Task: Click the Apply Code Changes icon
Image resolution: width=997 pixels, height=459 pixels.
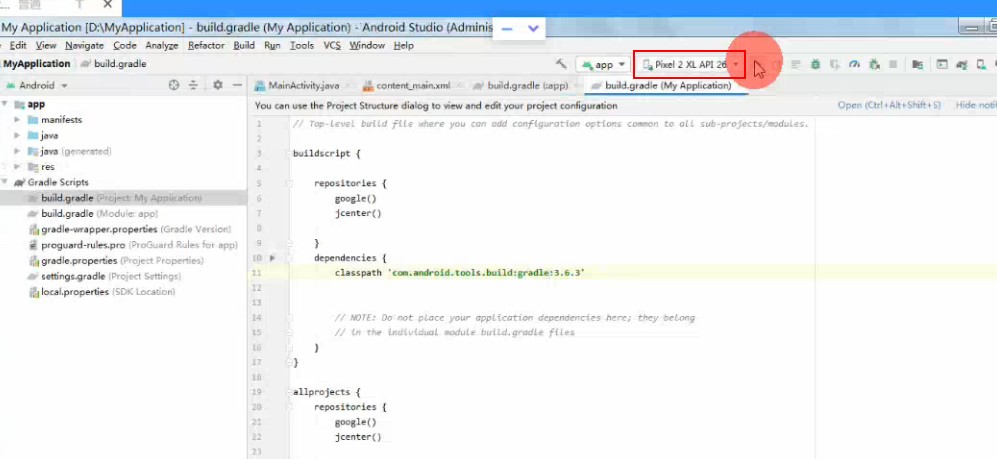Action: point(796,64)
